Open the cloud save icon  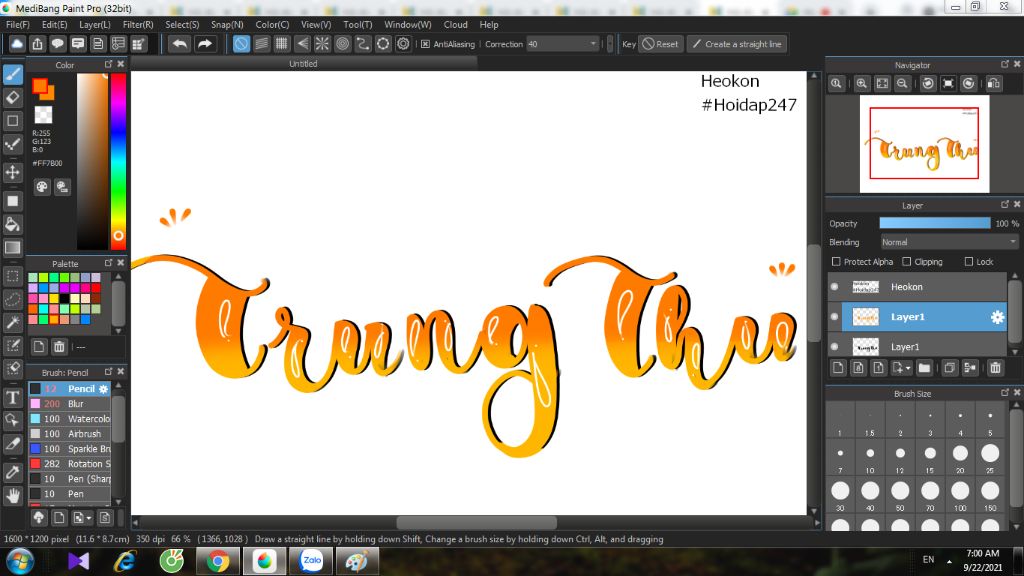pos(17,44)
